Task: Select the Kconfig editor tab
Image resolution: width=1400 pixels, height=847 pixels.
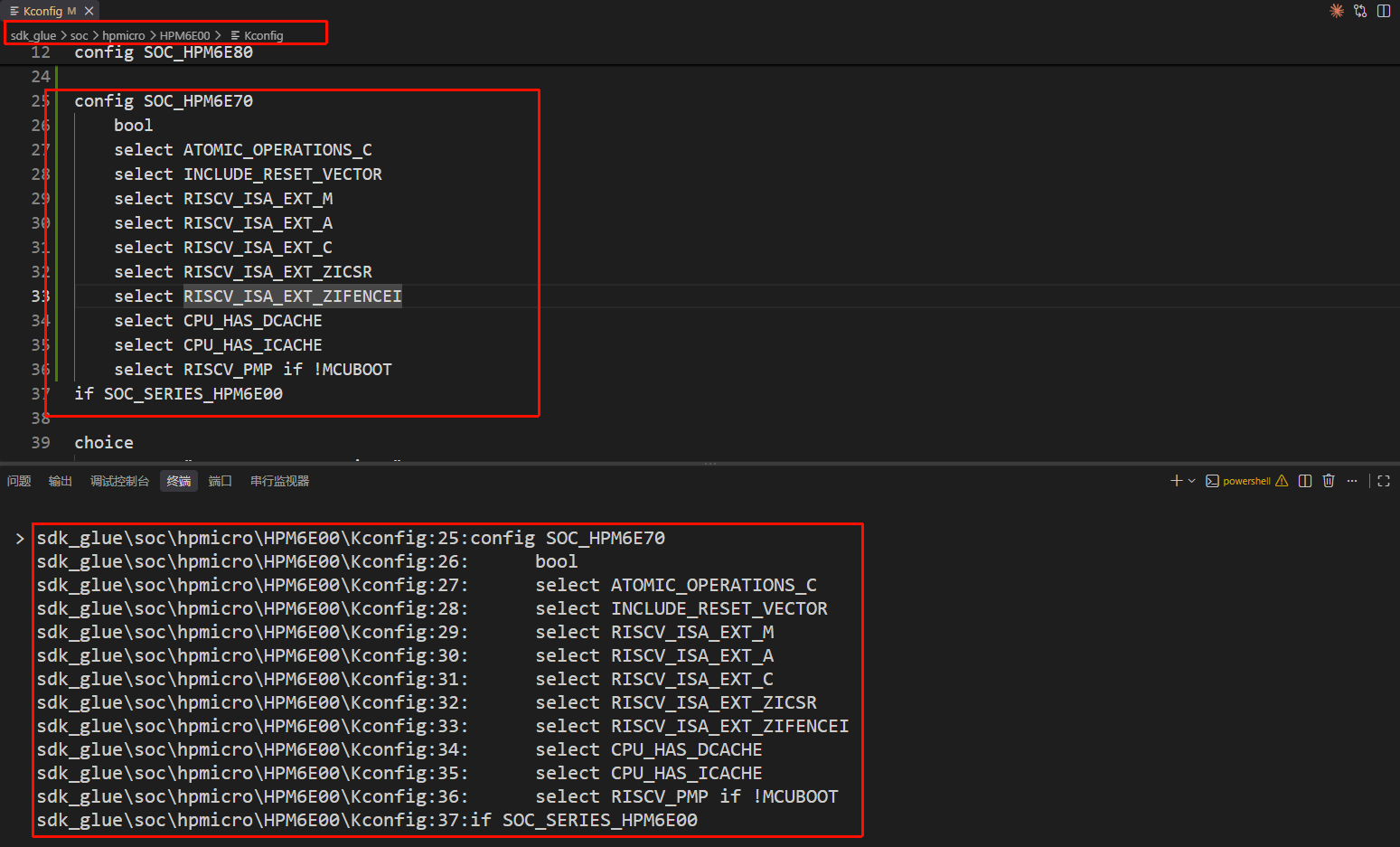Action: 50,11
